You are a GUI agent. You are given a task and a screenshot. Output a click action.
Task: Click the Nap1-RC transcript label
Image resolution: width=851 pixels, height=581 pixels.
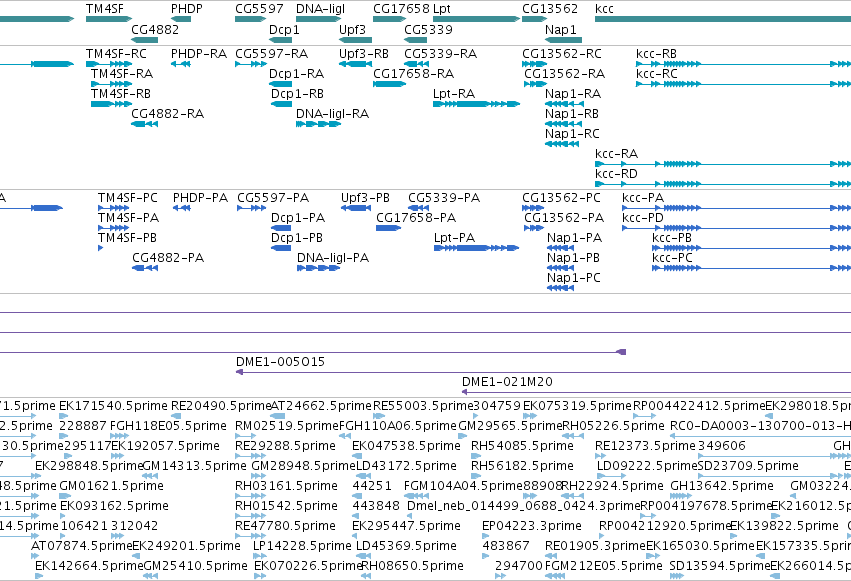(x=572, y=134)
